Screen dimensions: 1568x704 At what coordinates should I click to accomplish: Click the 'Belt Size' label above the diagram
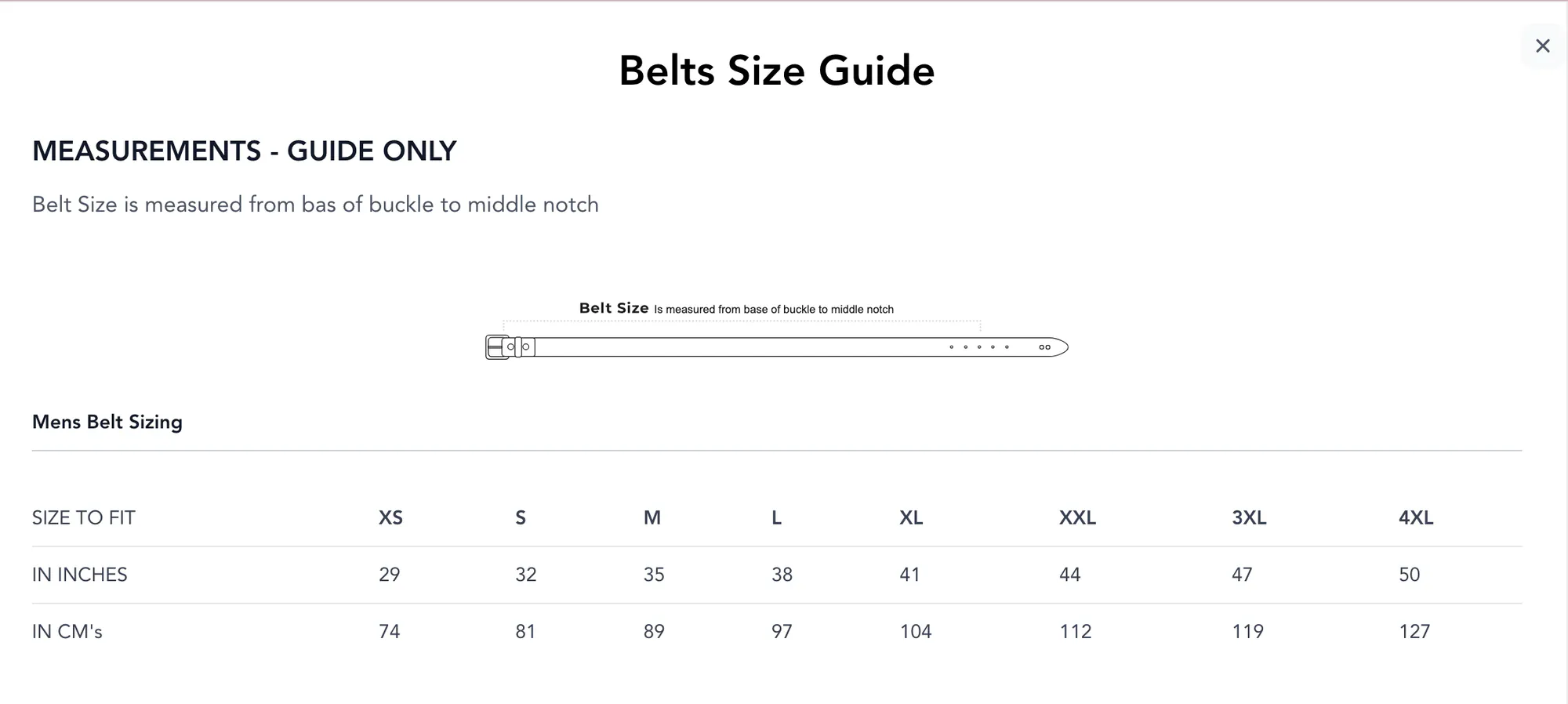coord(614,308)
